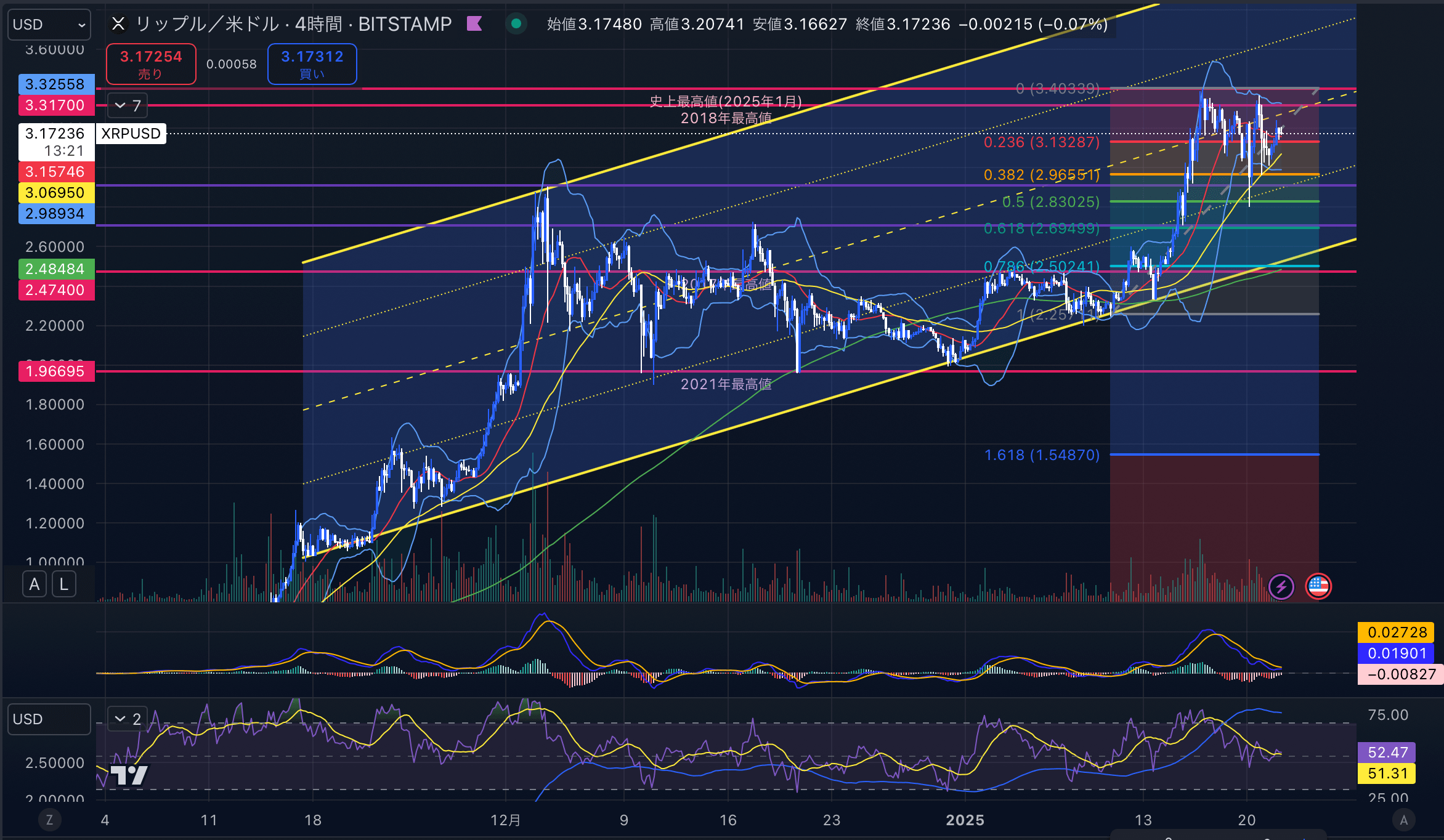
Task: Click the 終値3.17236 closing value text
Action: [903, 24]
